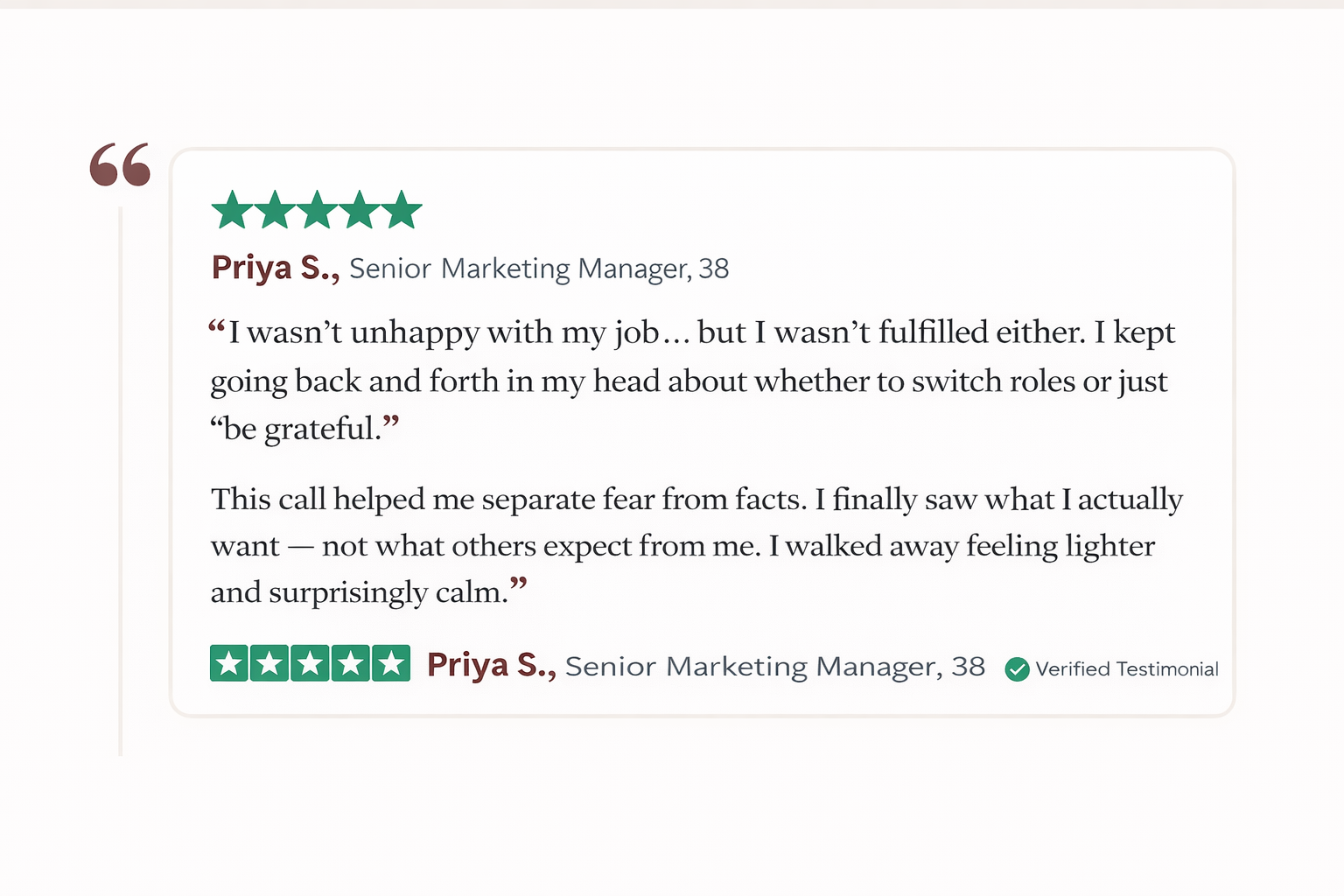The image size is (1344, 896).
Task: Click the large decorative quotation mark icon
Action: (120, 164)
